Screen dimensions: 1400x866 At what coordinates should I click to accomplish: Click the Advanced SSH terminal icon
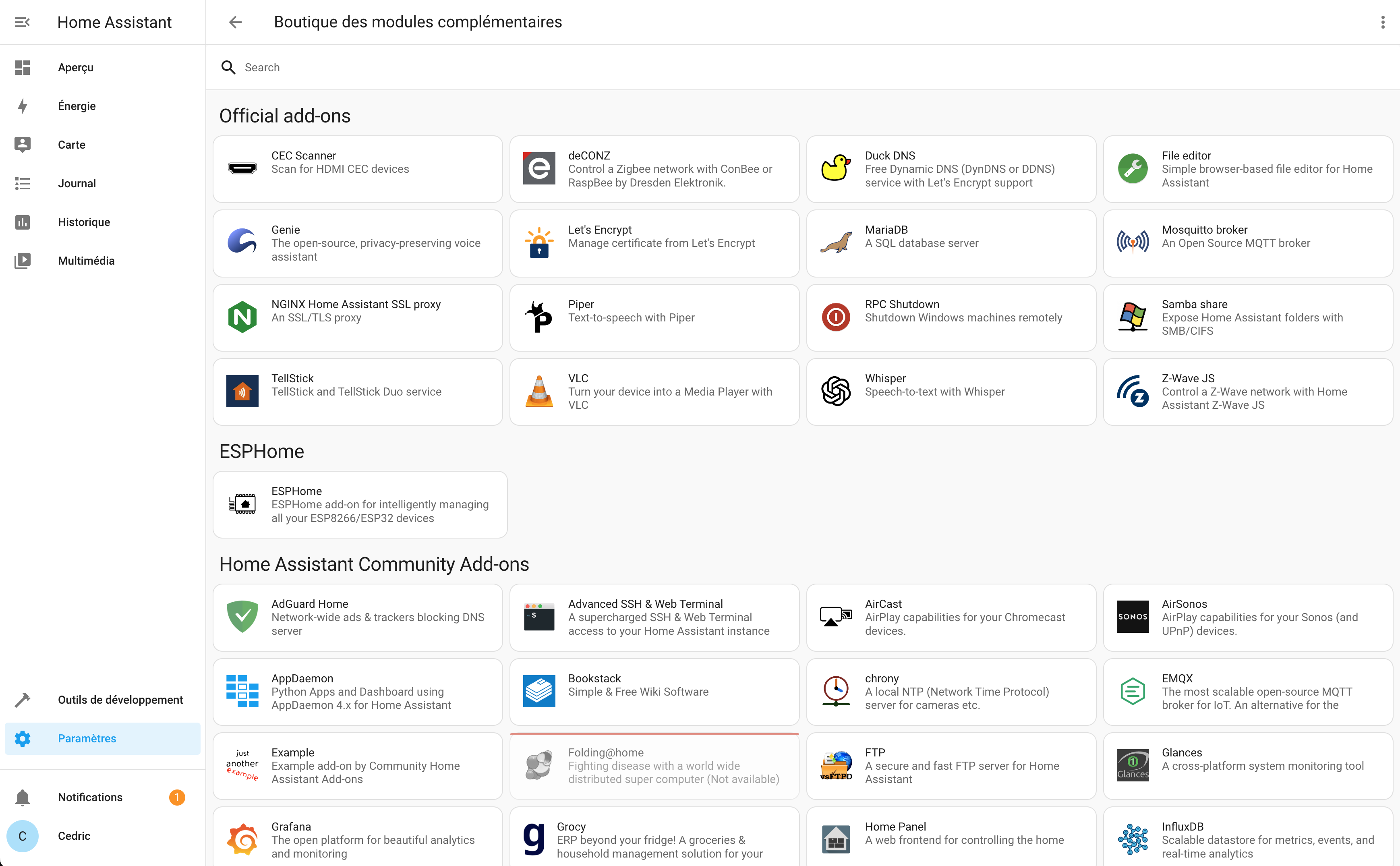539,617
